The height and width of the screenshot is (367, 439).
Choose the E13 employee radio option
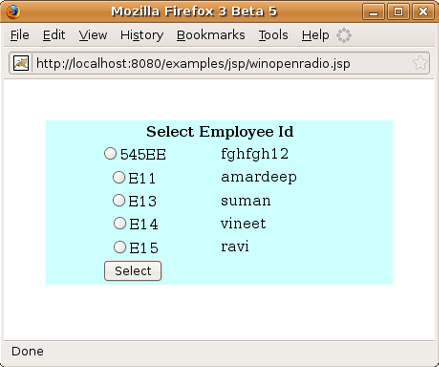[119, 200]
